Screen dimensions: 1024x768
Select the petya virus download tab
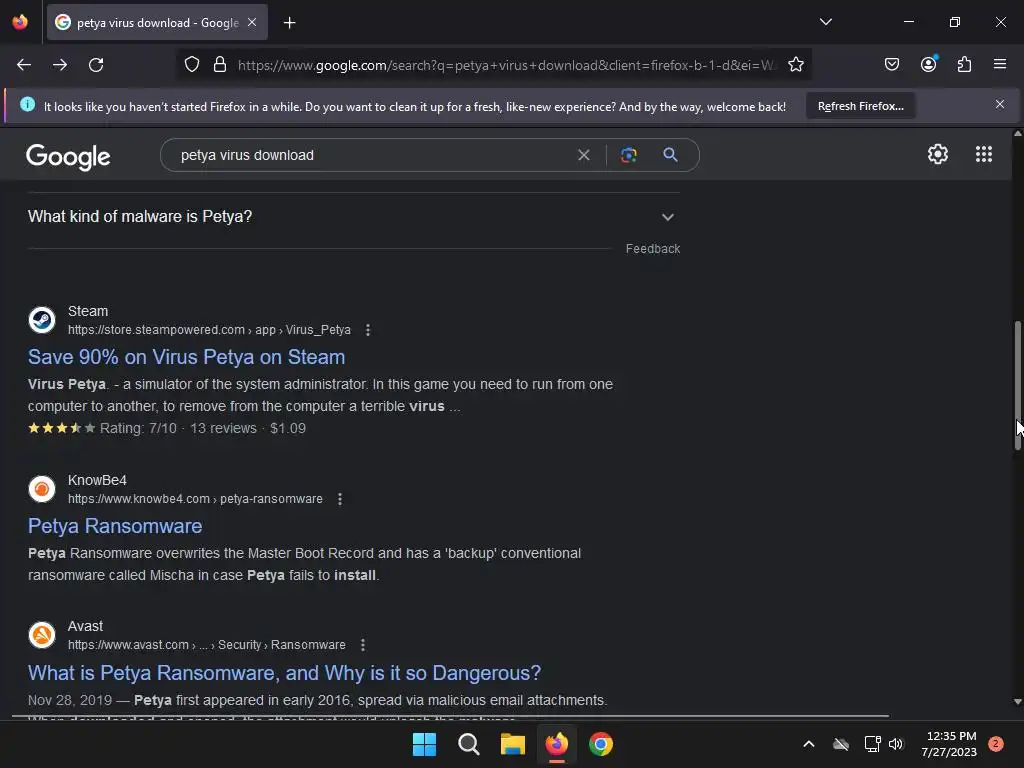[x=157, y=23]
